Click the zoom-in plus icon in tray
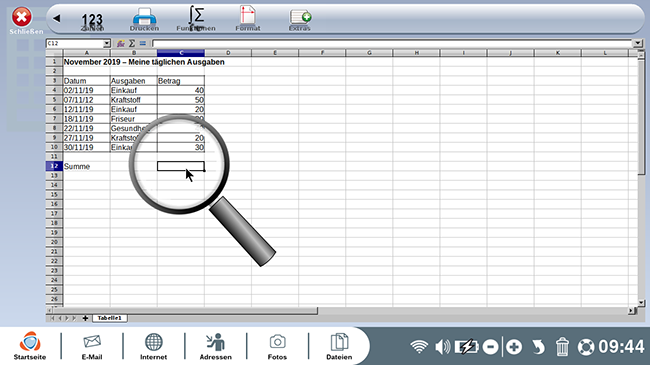This screenshot has height=365, width=650. (514, 347)
